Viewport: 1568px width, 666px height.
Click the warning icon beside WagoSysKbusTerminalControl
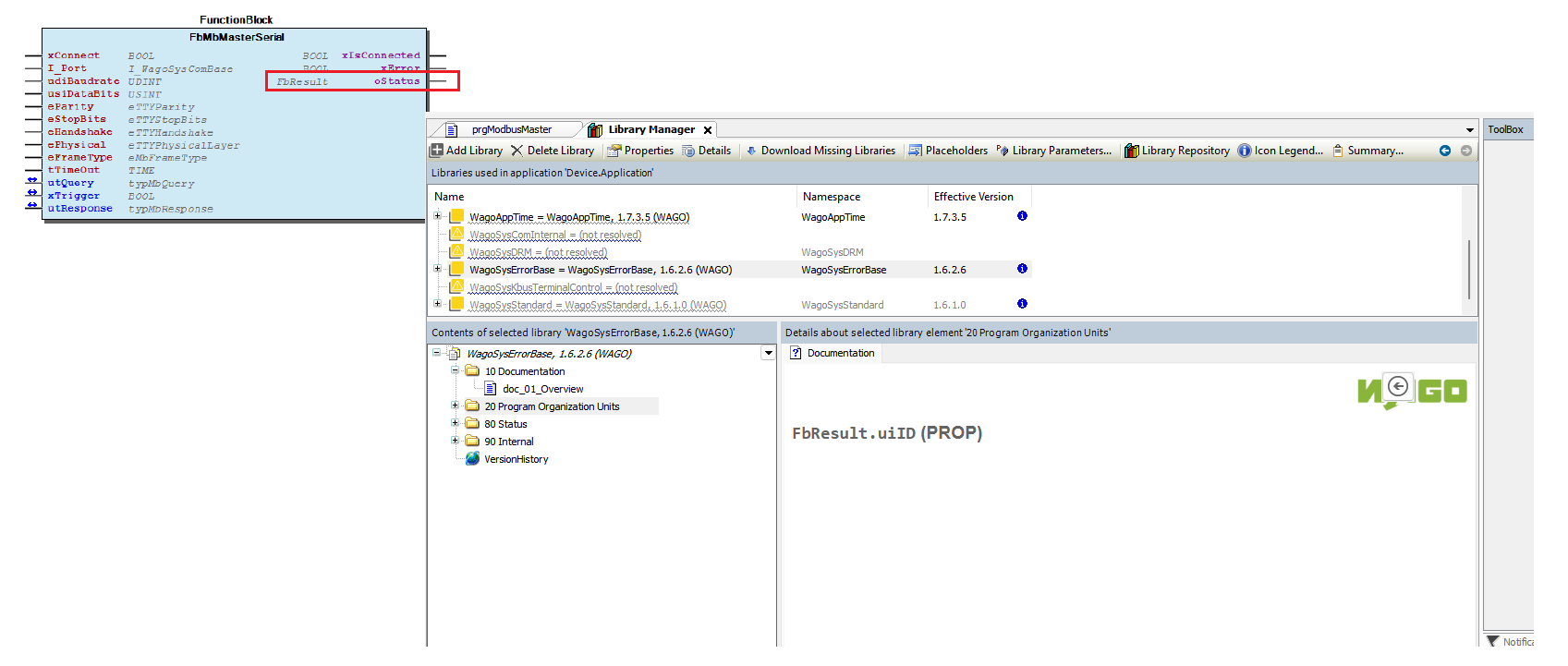[x=456, y=286]
